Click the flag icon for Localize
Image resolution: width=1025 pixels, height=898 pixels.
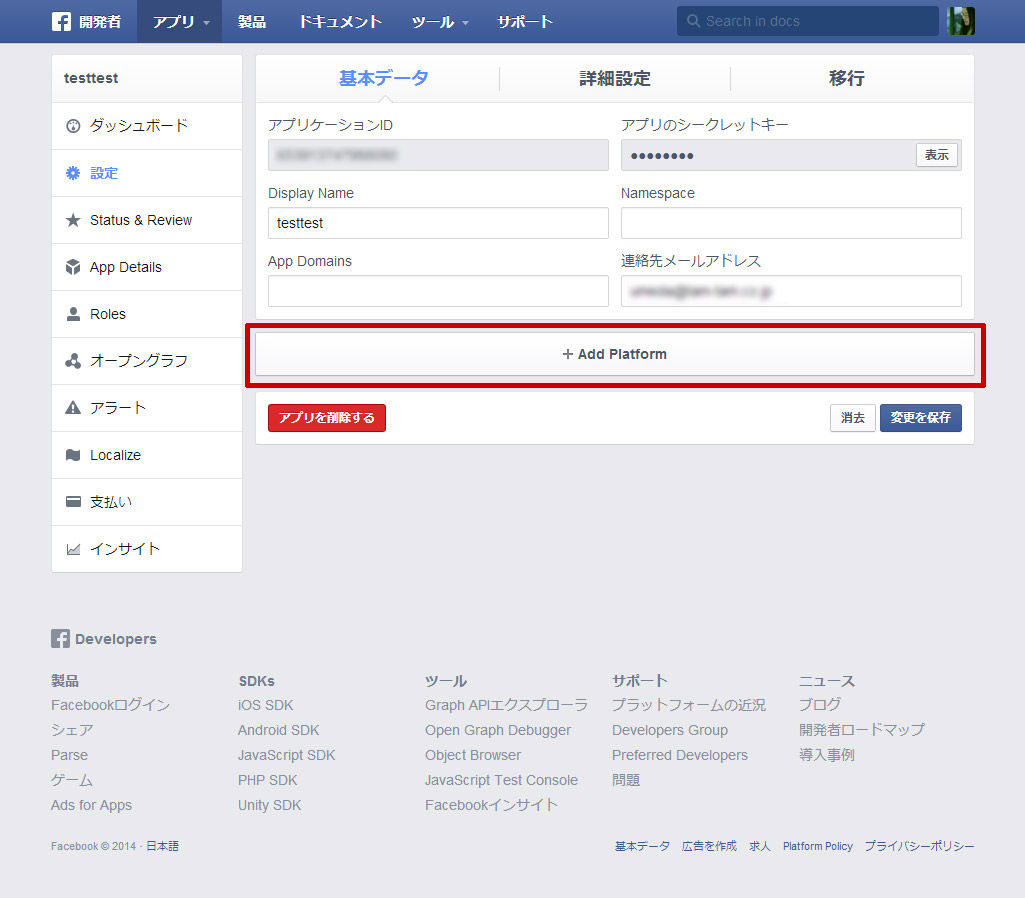click(73, 455)
